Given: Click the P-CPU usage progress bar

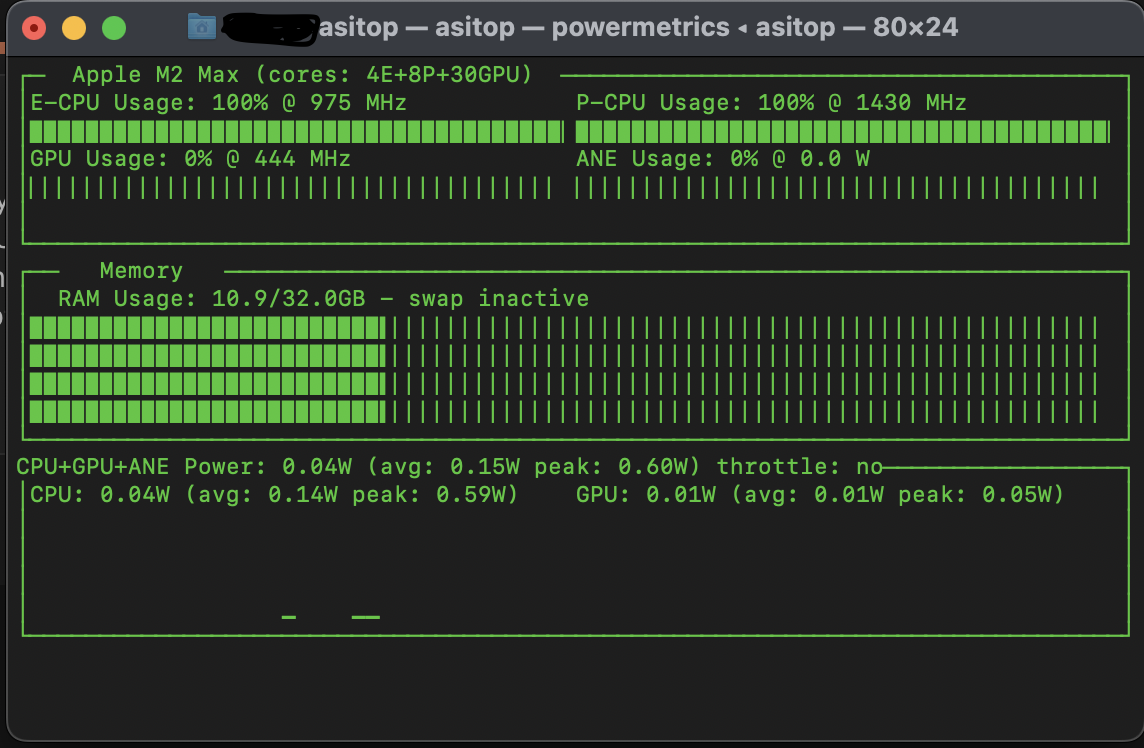Looking at the screenshot, I should pos(843,132).
